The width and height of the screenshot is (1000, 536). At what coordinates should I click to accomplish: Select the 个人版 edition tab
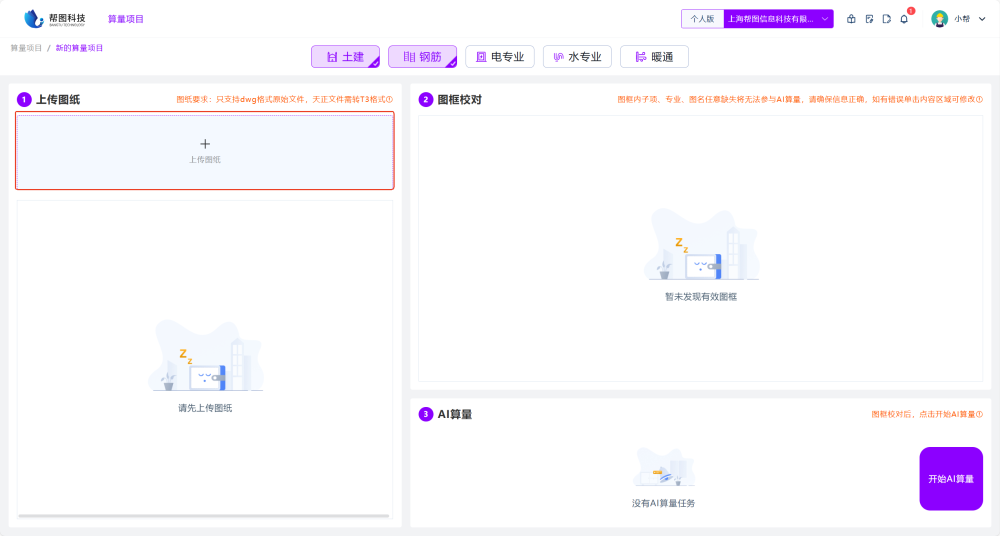click(x=702, y=19)
